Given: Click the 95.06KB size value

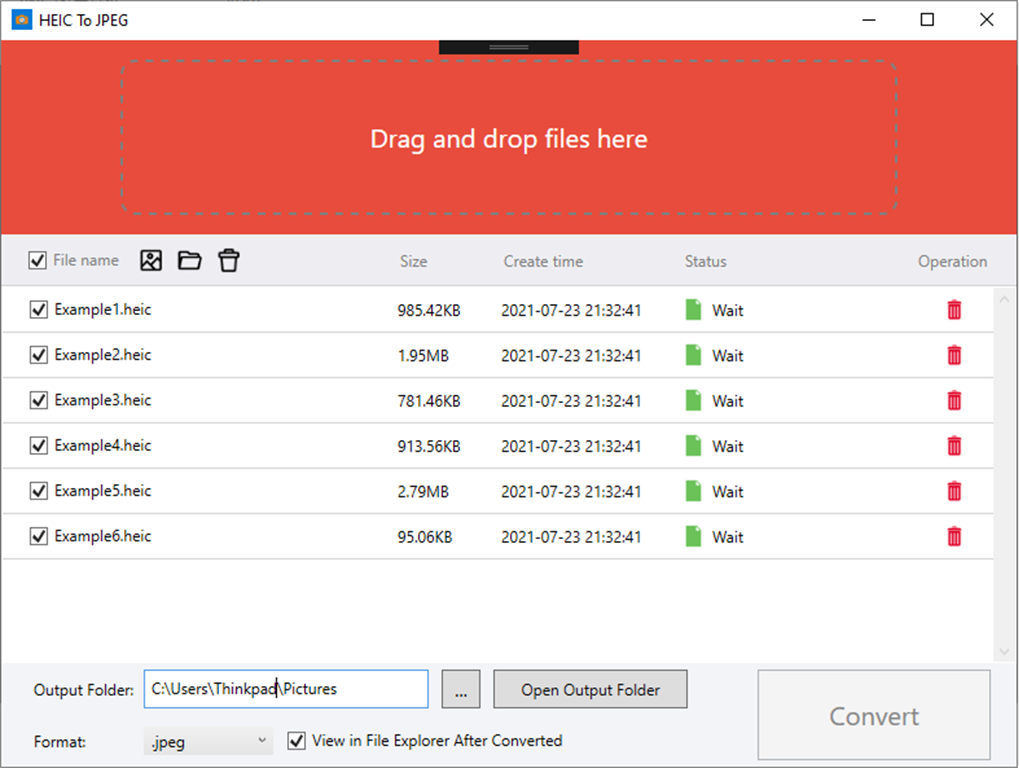Looking at the screenshot, I should [x=425, y=537].
